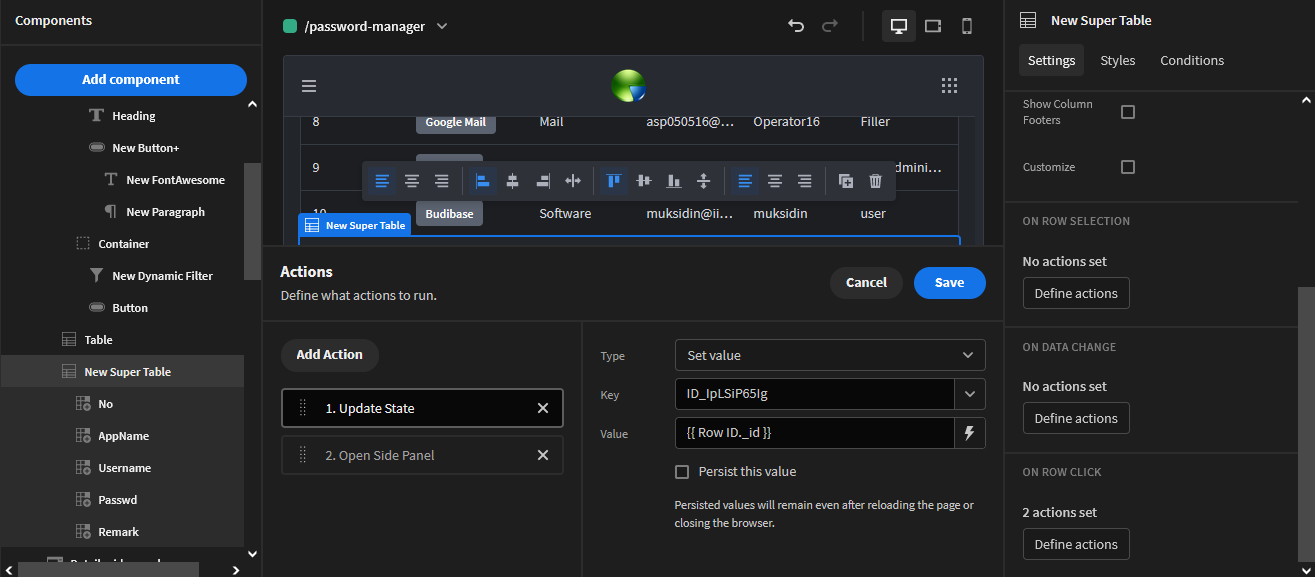Select New Dynamic Filter component
This screenshot has width=1315, height=577.
pyautogui.click(x=162, y=276)
